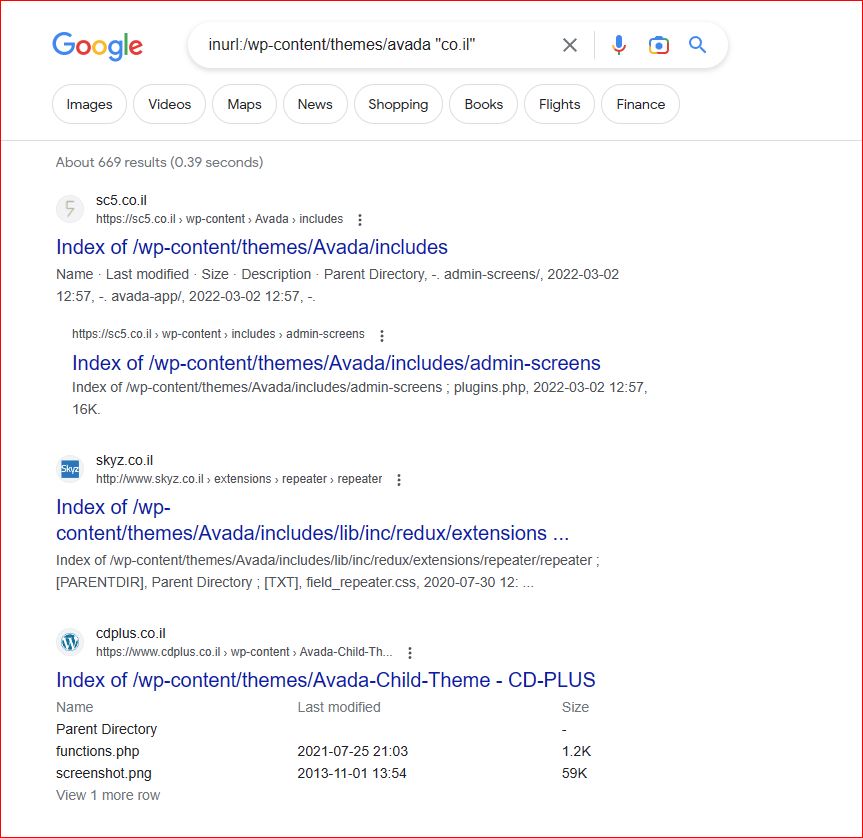
Task: Switch to the Videos tab
Action: (170, 104)
